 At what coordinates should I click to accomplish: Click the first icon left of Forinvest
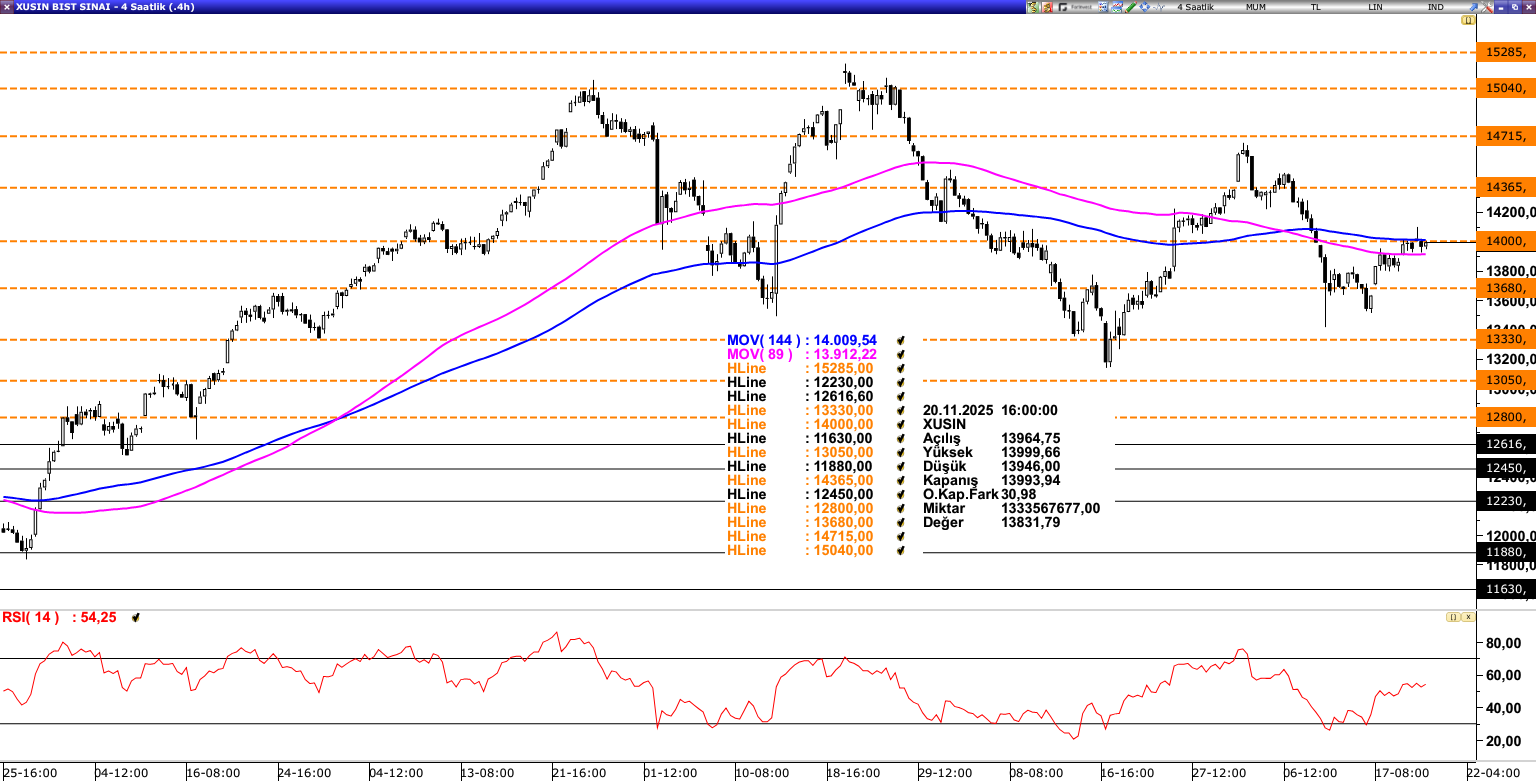click(1047, 7)
